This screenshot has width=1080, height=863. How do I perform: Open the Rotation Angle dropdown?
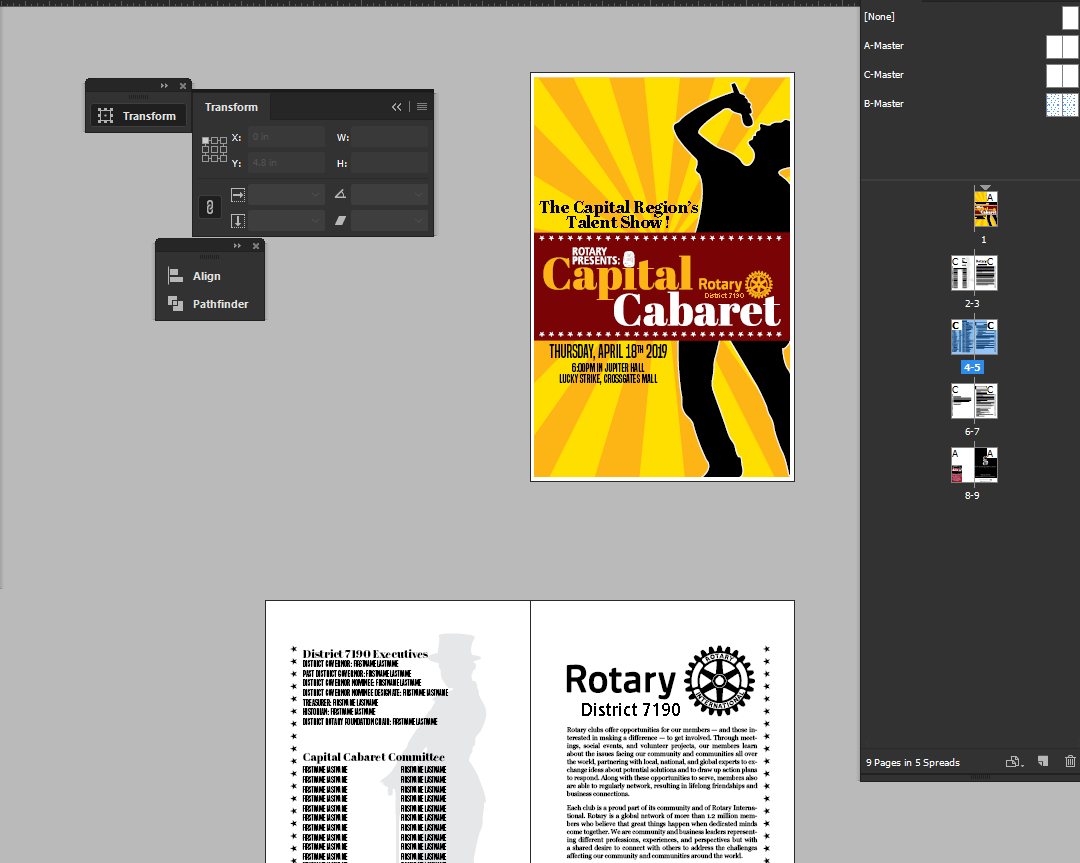coord(418,194)
